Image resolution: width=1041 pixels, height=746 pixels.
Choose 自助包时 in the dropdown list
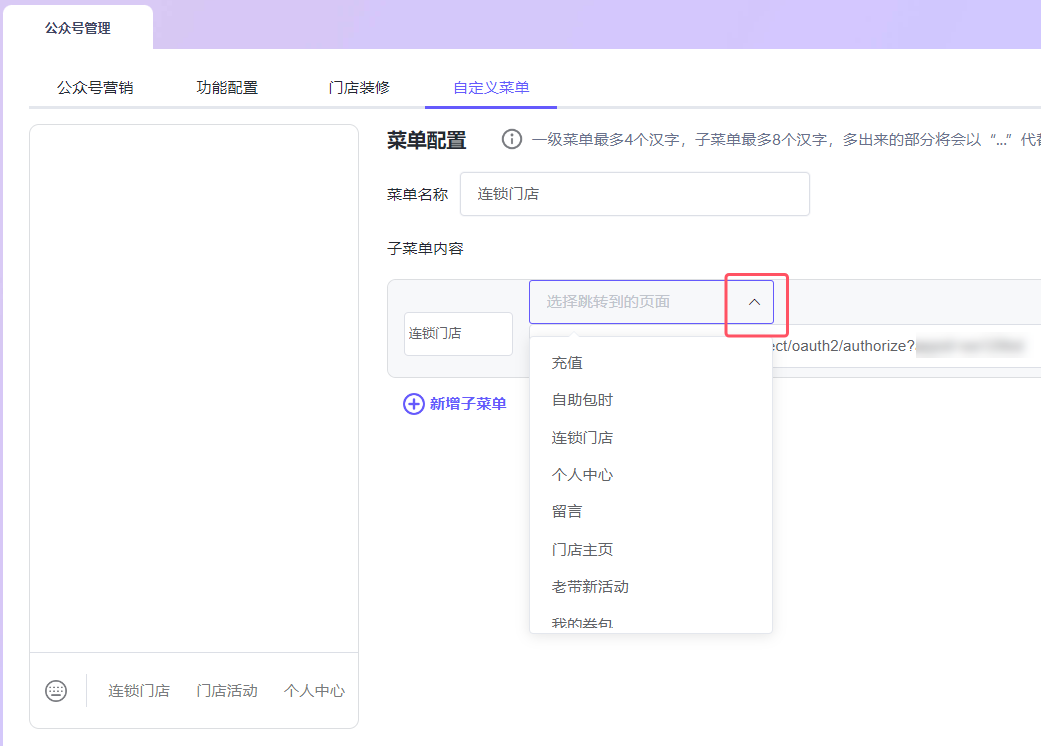(582, 400)
